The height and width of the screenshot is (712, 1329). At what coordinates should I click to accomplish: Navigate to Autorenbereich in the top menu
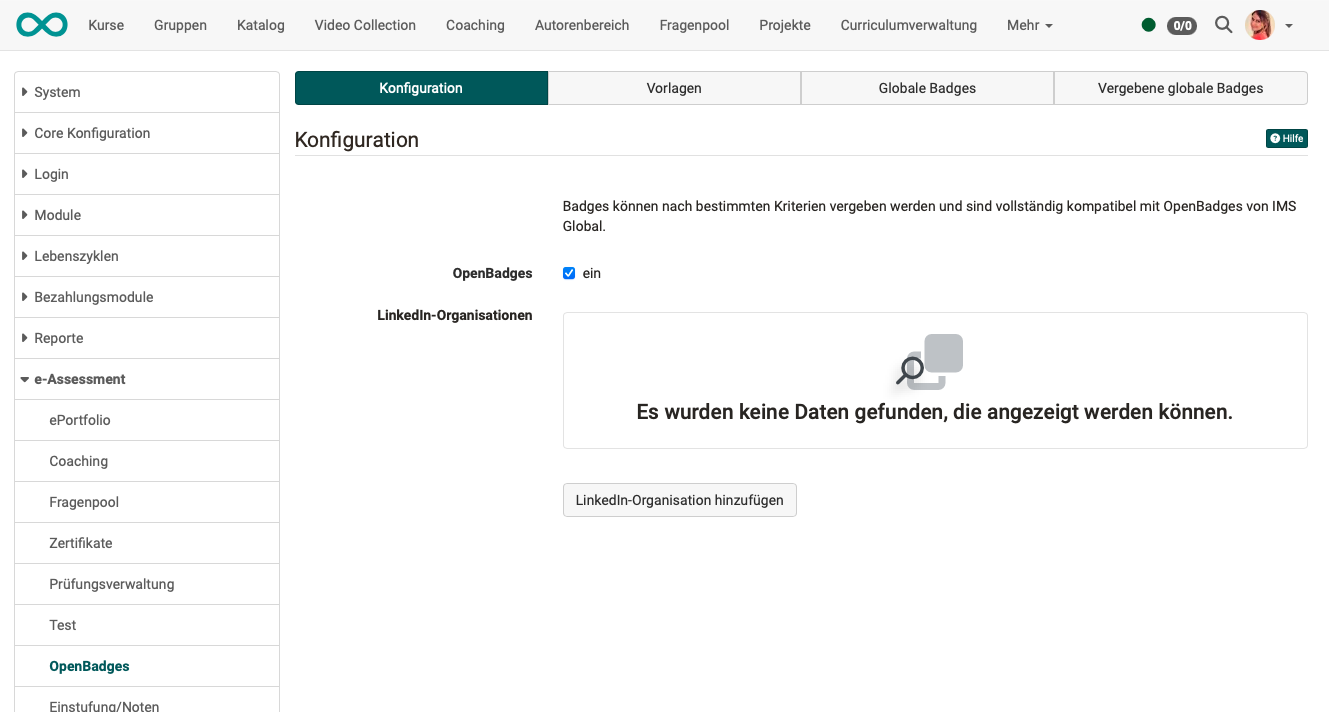pyautogui.click(x=582, y=25)
